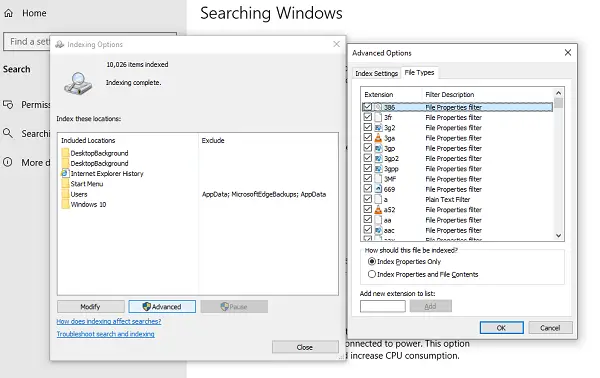
Task: Open 'How does indexing affect searches?' link
Action: pos(109,321)
